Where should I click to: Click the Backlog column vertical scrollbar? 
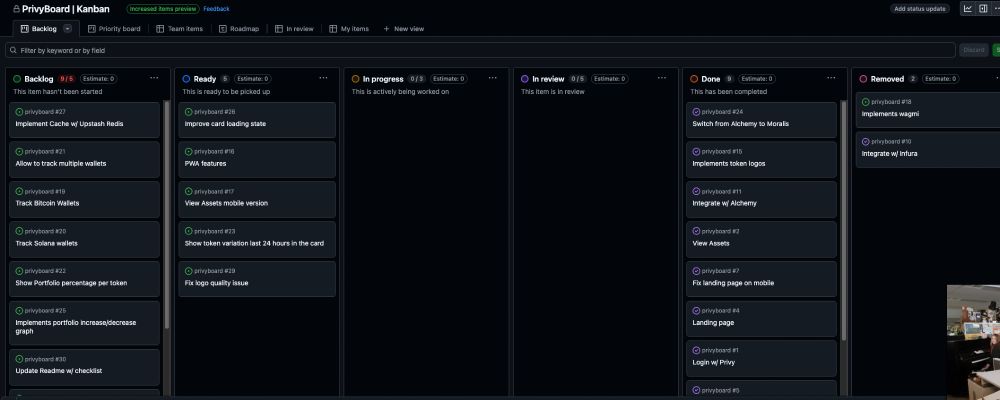pyautogui.click(x=167, y=214)
